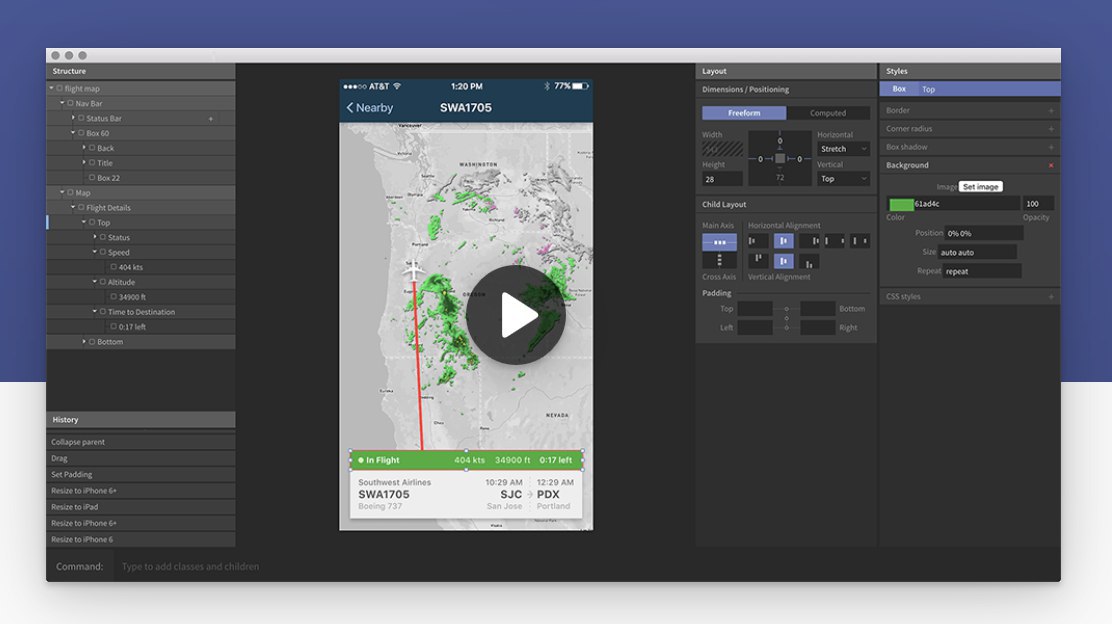Screen dimensions: 1112x624
Task: Click square box marker beside Nav Bar
Action: point(70,104)
